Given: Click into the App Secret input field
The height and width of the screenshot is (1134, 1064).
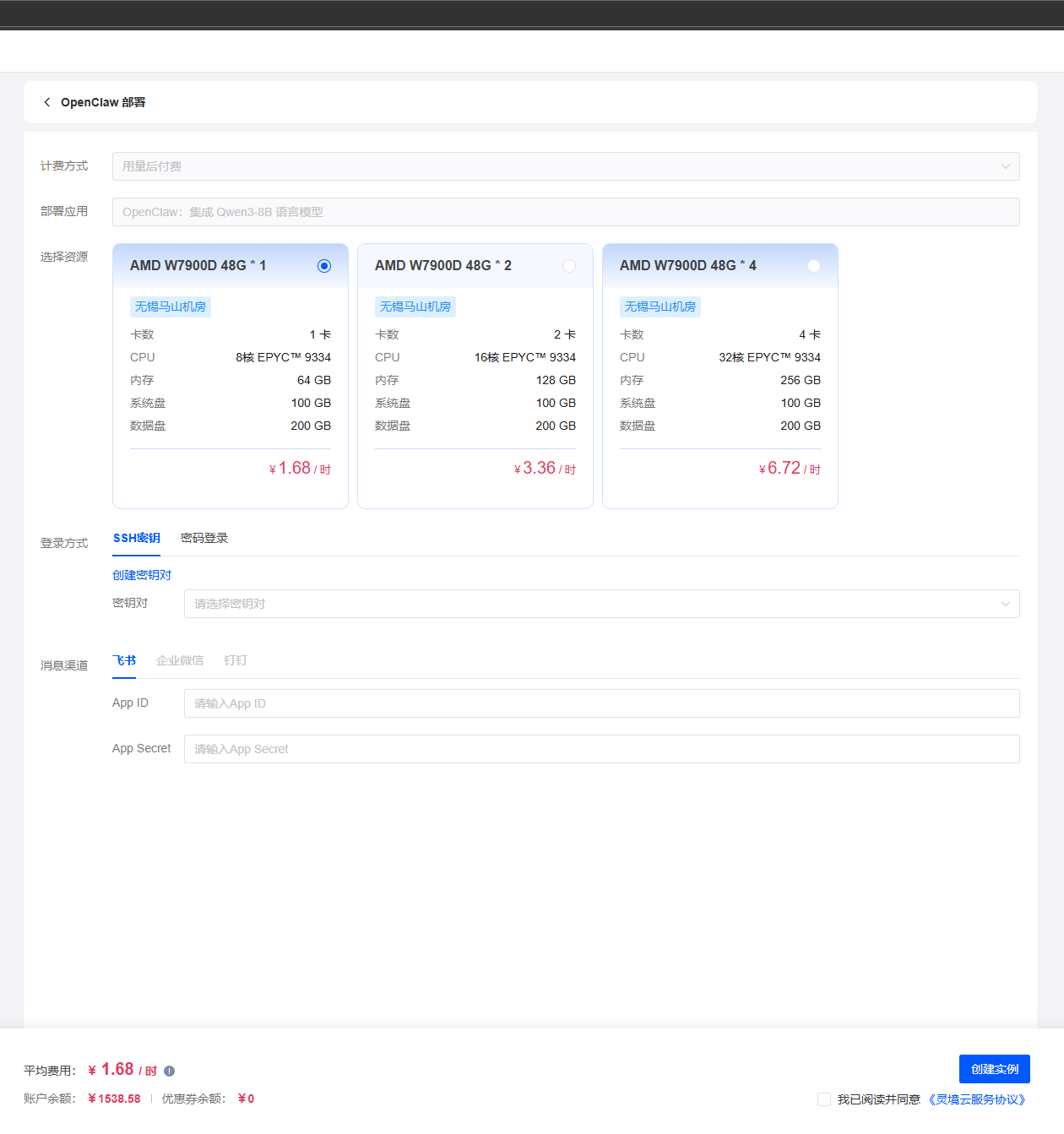Looking at the screenshot, I should click(601, 749).
